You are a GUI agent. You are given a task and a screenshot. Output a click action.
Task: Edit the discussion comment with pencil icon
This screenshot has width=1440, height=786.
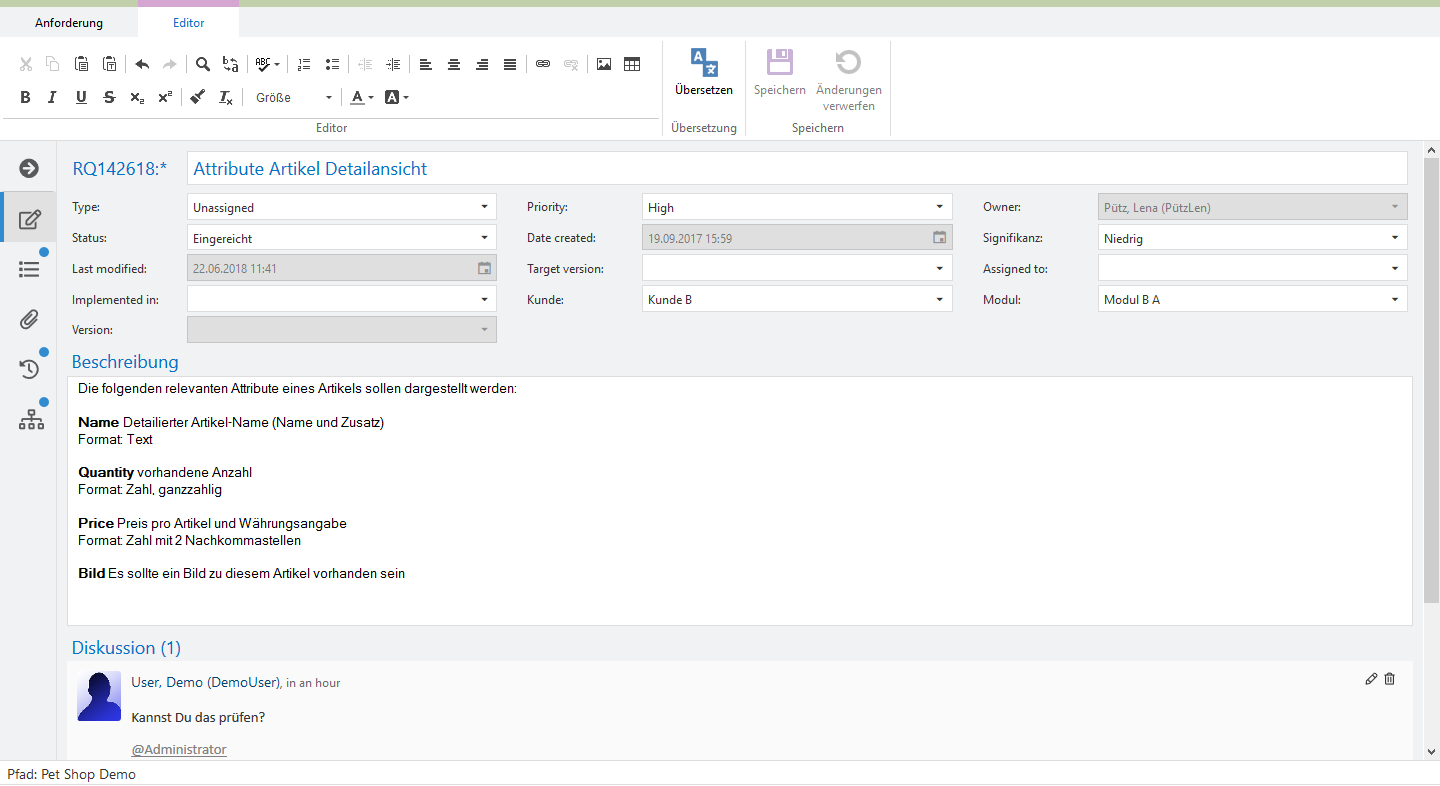pos(1371,679)
